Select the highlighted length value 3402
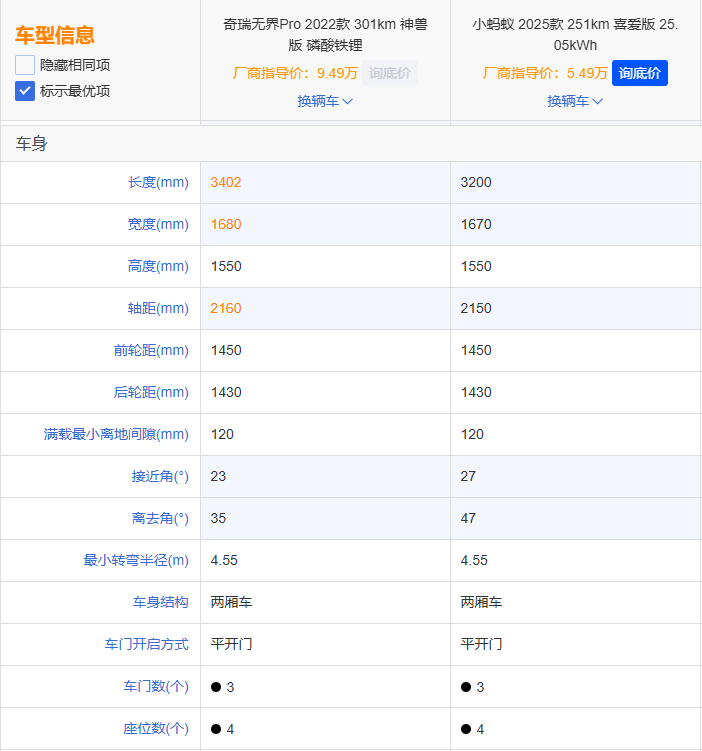The height and width of the screenshot is (751, 702). [x=226, y=182]
